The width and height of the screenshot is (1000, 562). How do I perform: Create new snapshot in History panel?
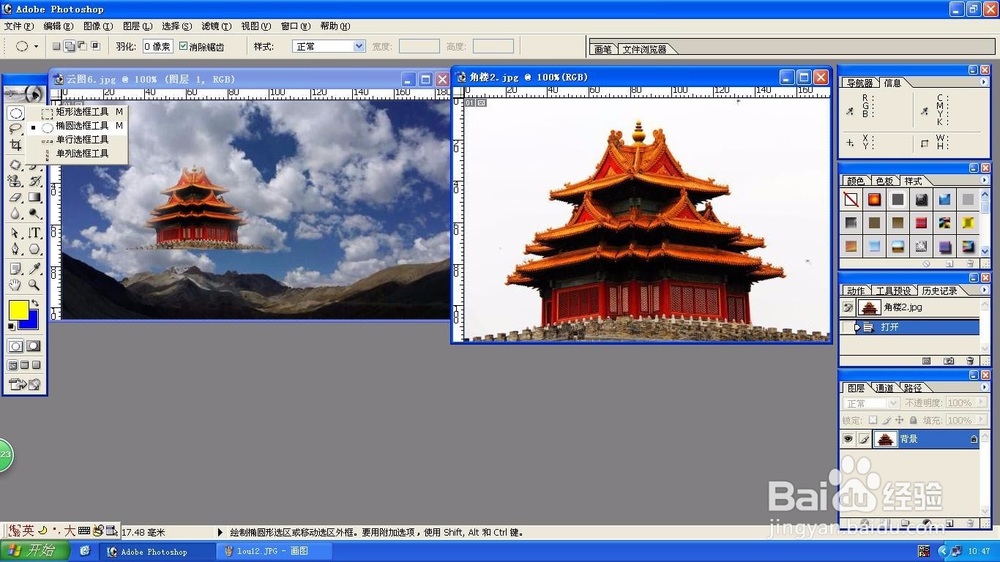(949, 361)
